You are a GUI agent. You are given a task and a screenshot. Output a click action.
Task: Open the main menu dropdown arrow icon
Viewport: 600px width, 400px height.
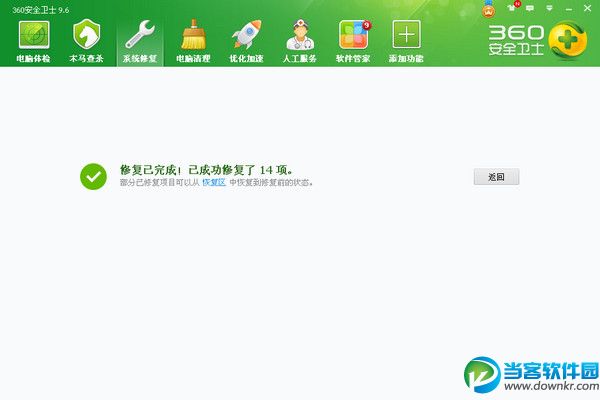pos(549,8)
